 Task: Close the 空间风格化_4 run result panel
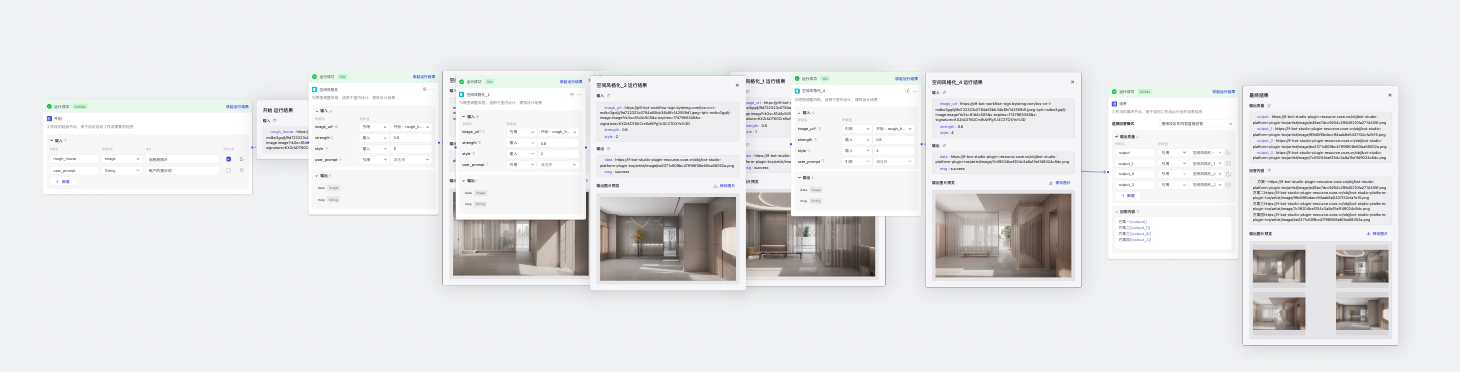[x=1073, y=82]
